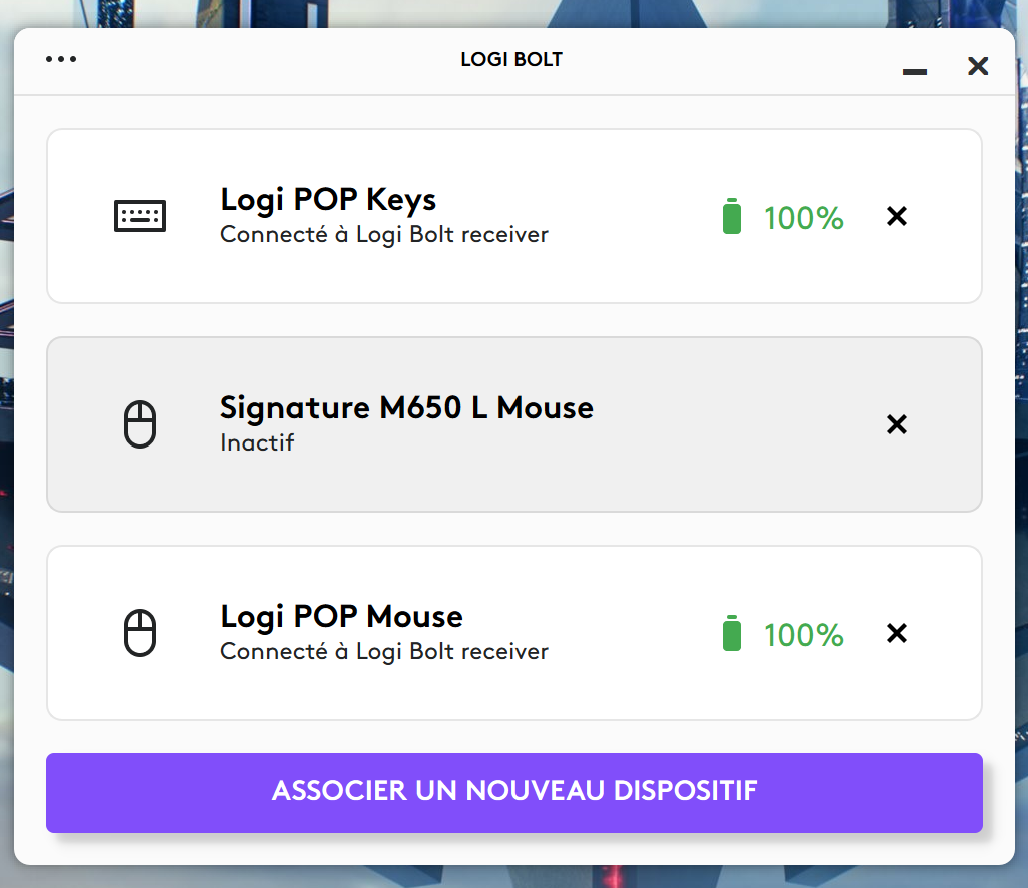Click POP Keys 'Connecté à Logi Bolt receiver' text
The height and width of the screenshot is (888, 1028).
(384, 235)
